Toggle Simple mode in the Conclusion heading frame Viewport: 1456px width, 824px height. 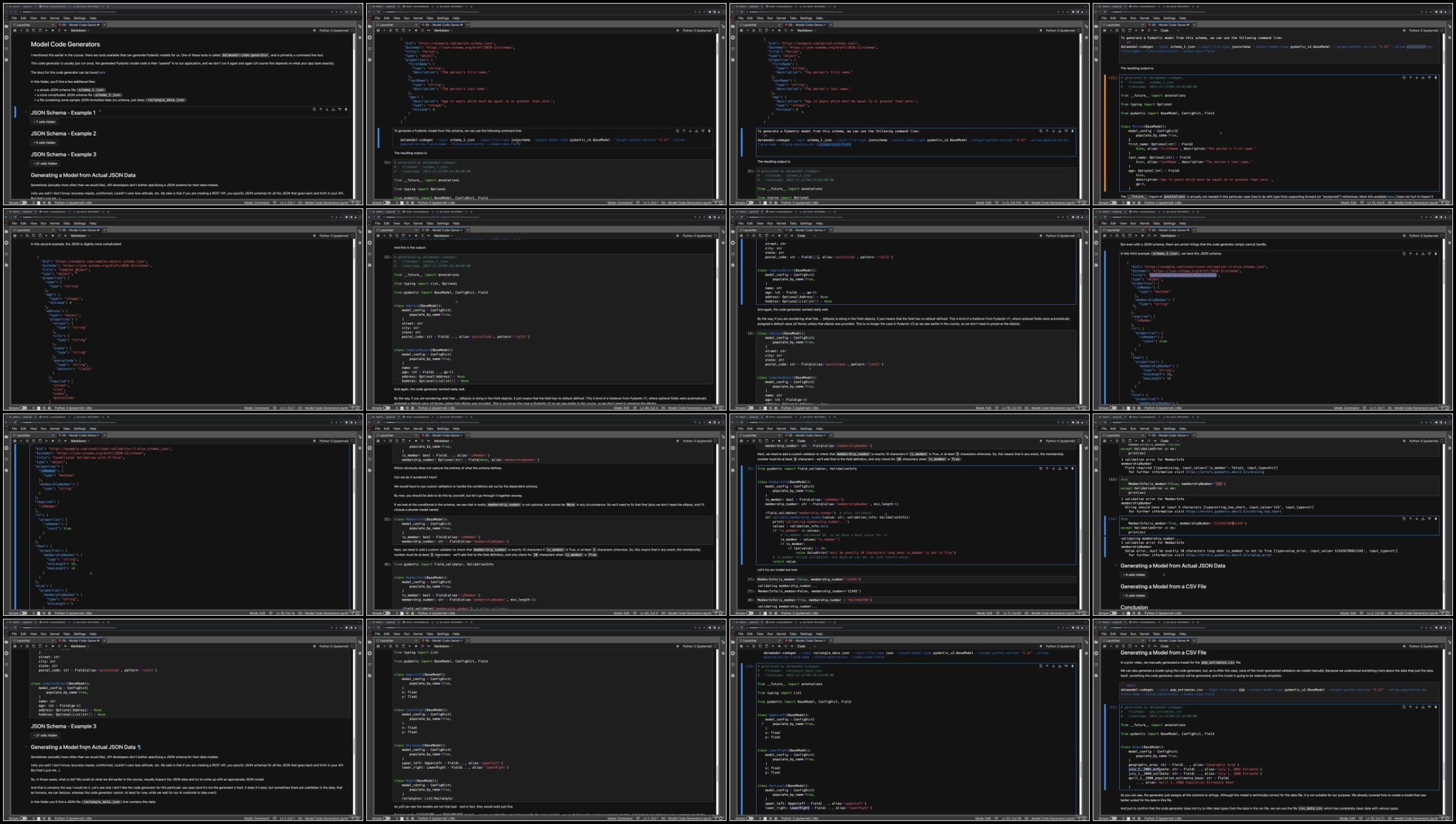(x=1113, y=613)
